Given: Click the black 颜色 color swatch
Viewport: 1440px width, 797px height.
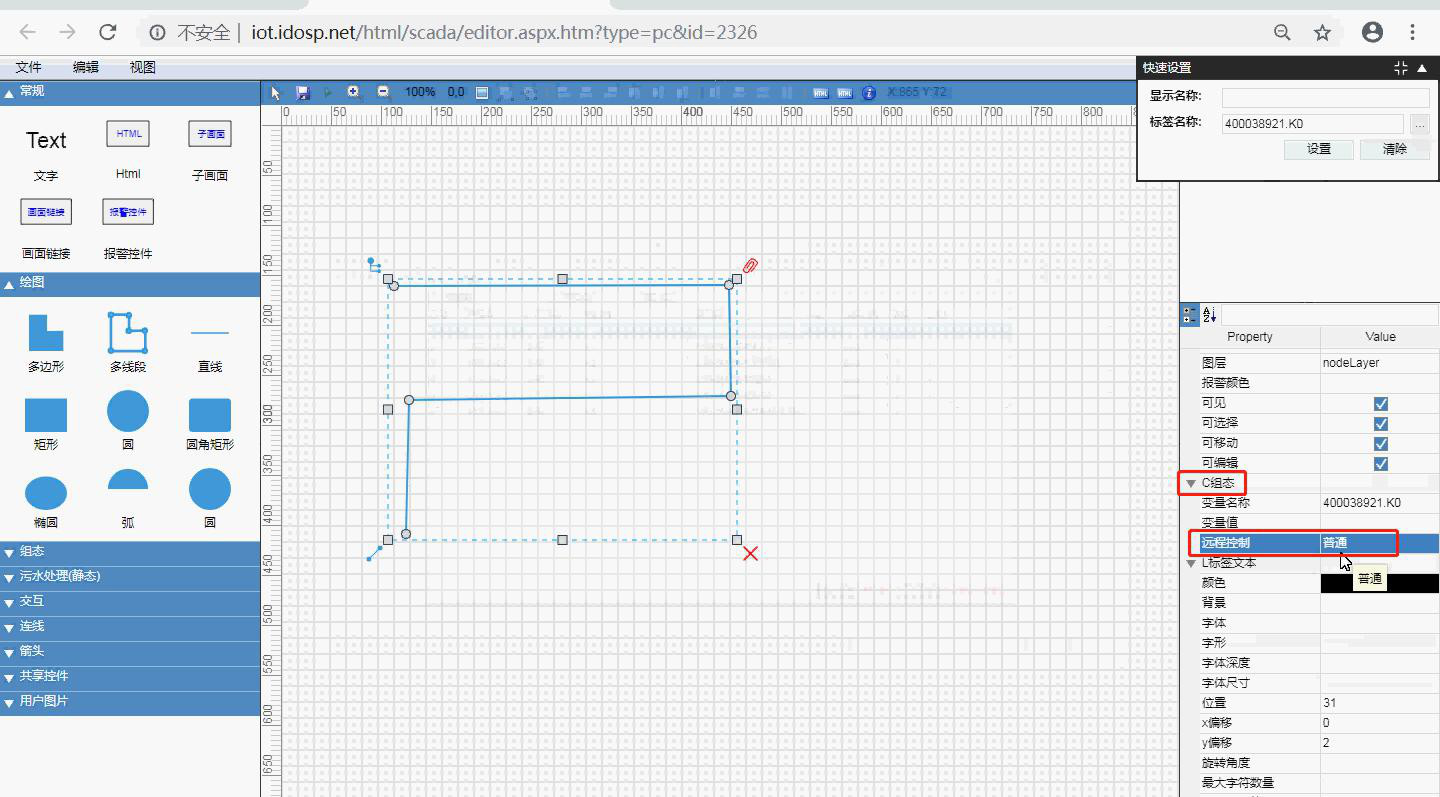Looking at the screenshot, I should [x=1380, y=583].
